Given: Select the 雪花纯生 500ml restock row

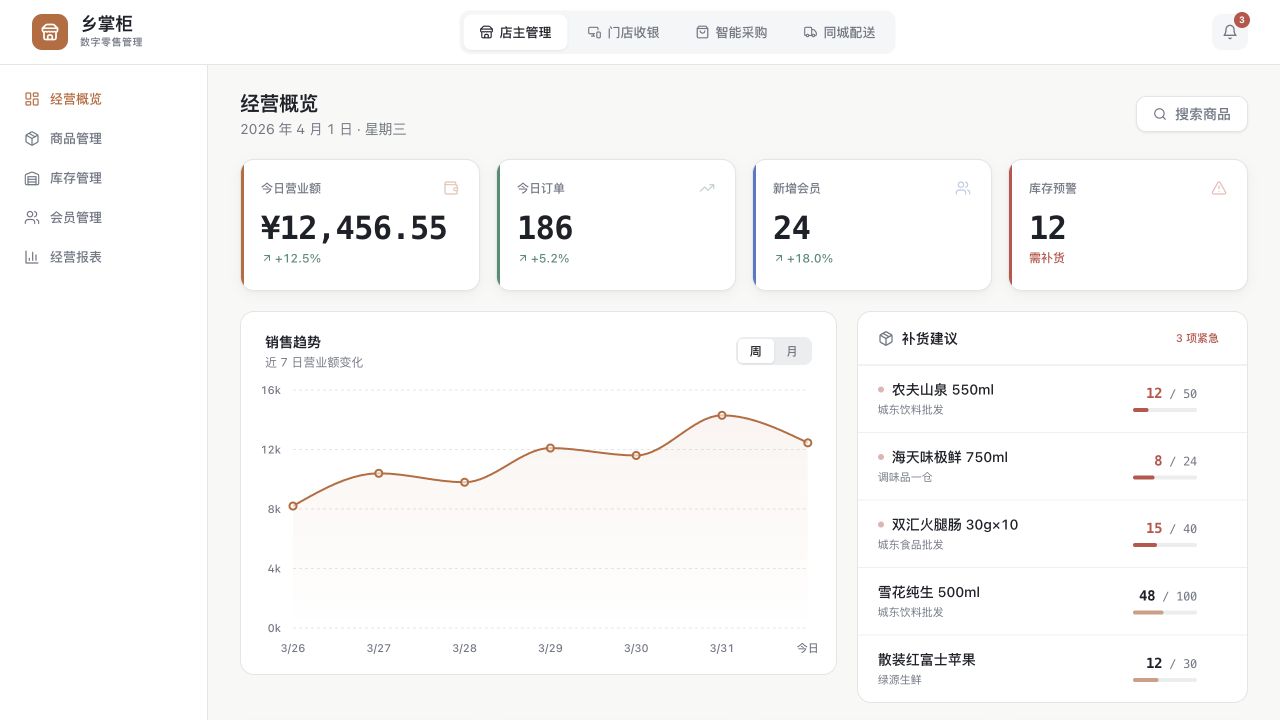Looking at the screenshot, I should tap(1053, 602).
